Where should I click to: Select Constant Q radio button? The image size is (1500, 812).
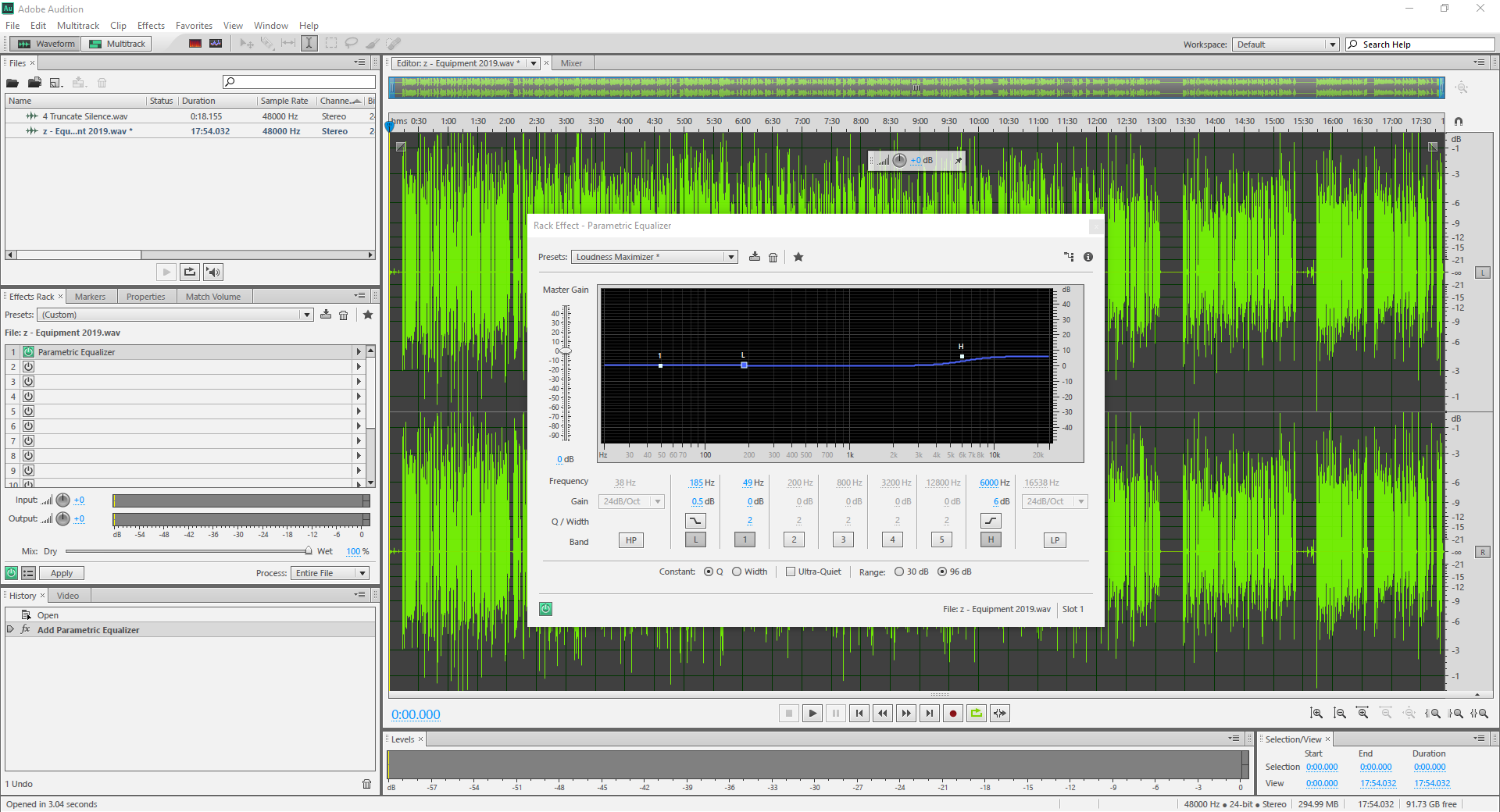tap(709, 572)
